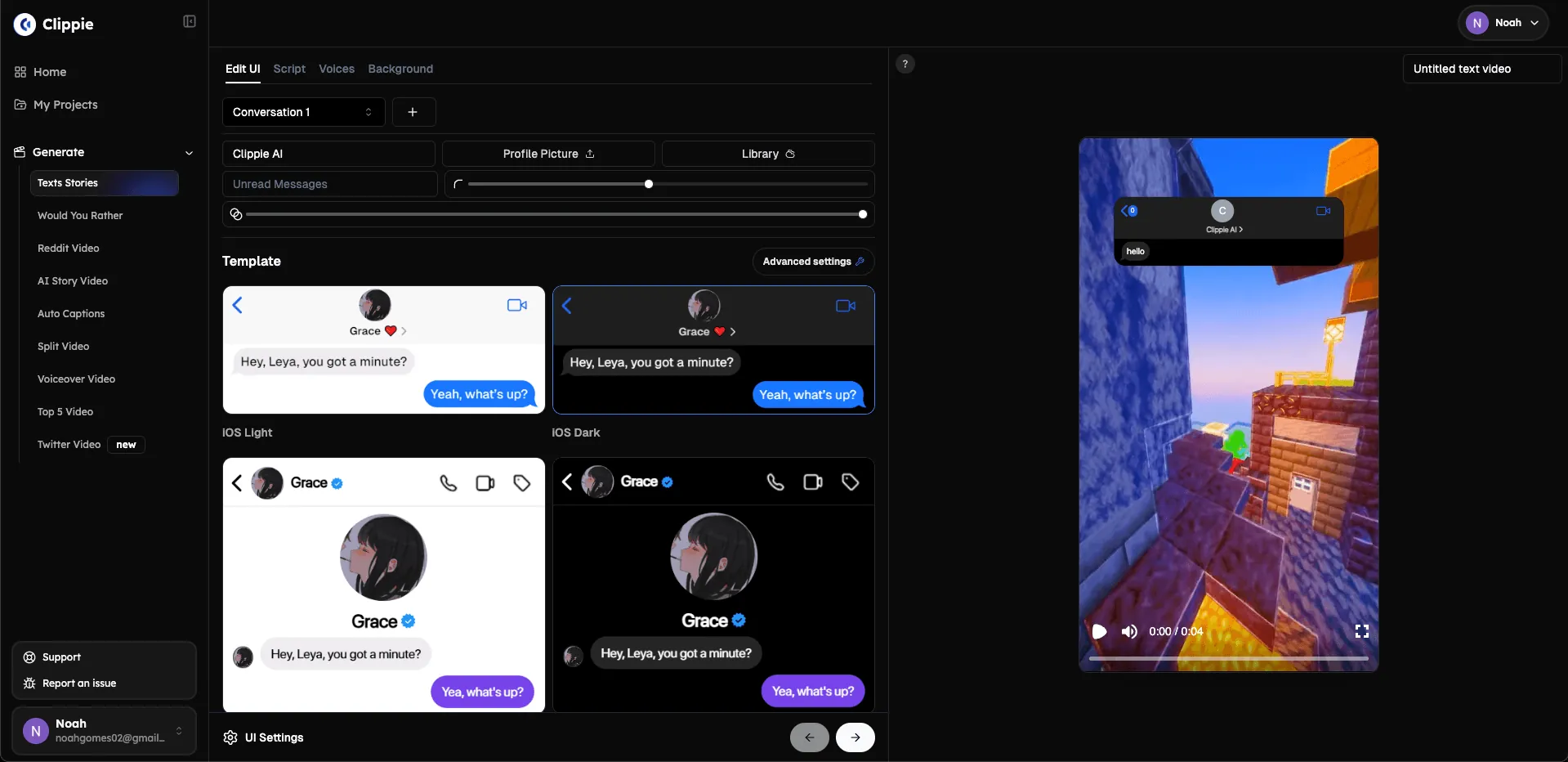Open the Conversation 1 dropdown
This screenshot has height=762, width=1568.
click(x=302, y=112)
